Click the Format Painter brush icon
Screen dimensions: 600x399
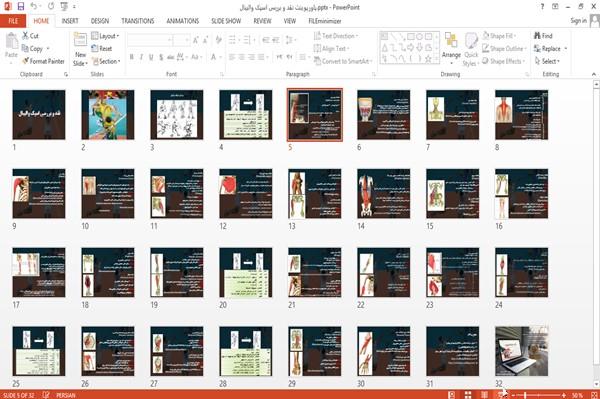click(x=25, y=61)
